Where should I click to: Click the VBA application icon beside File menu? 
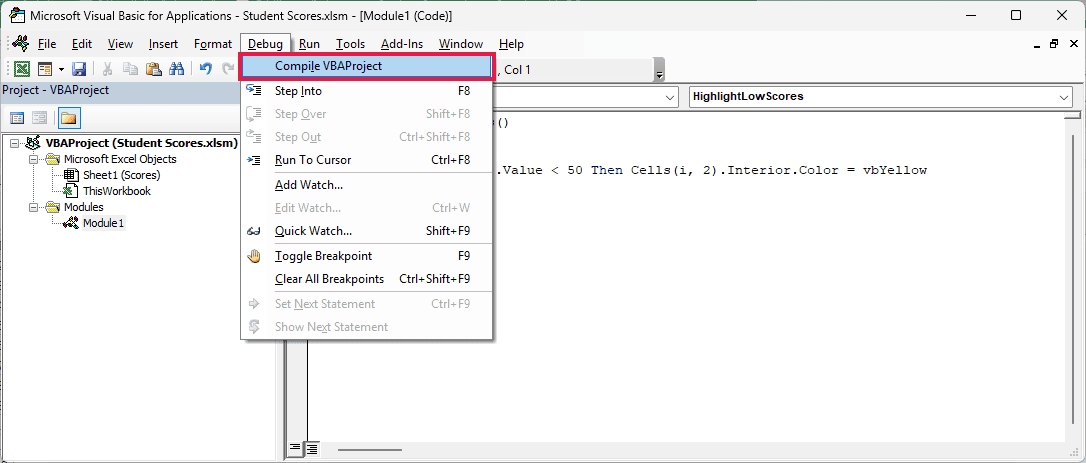[21, 43]
